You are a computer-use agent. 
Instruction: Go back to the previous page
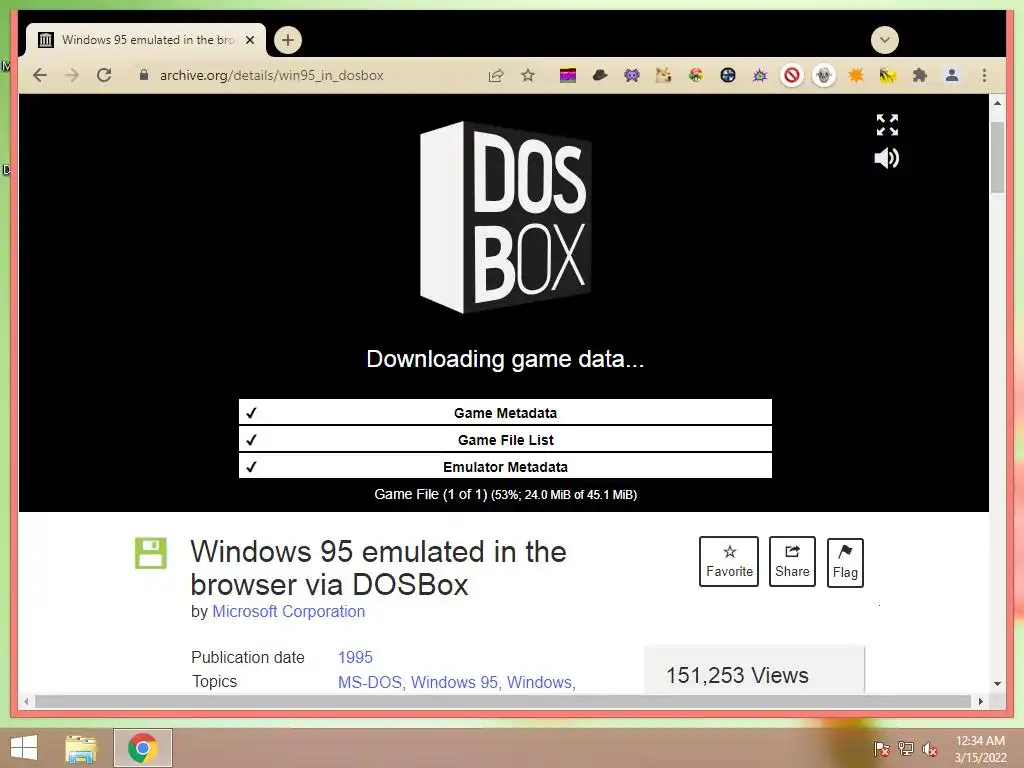pos(40,75)
